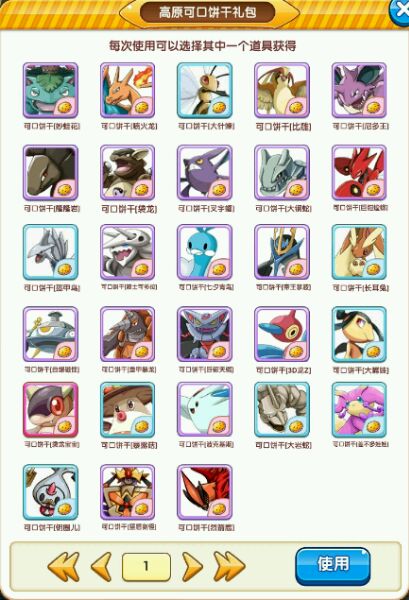Choose the Kangaskhan 袋龙 cookie

(x=128, y=173)
